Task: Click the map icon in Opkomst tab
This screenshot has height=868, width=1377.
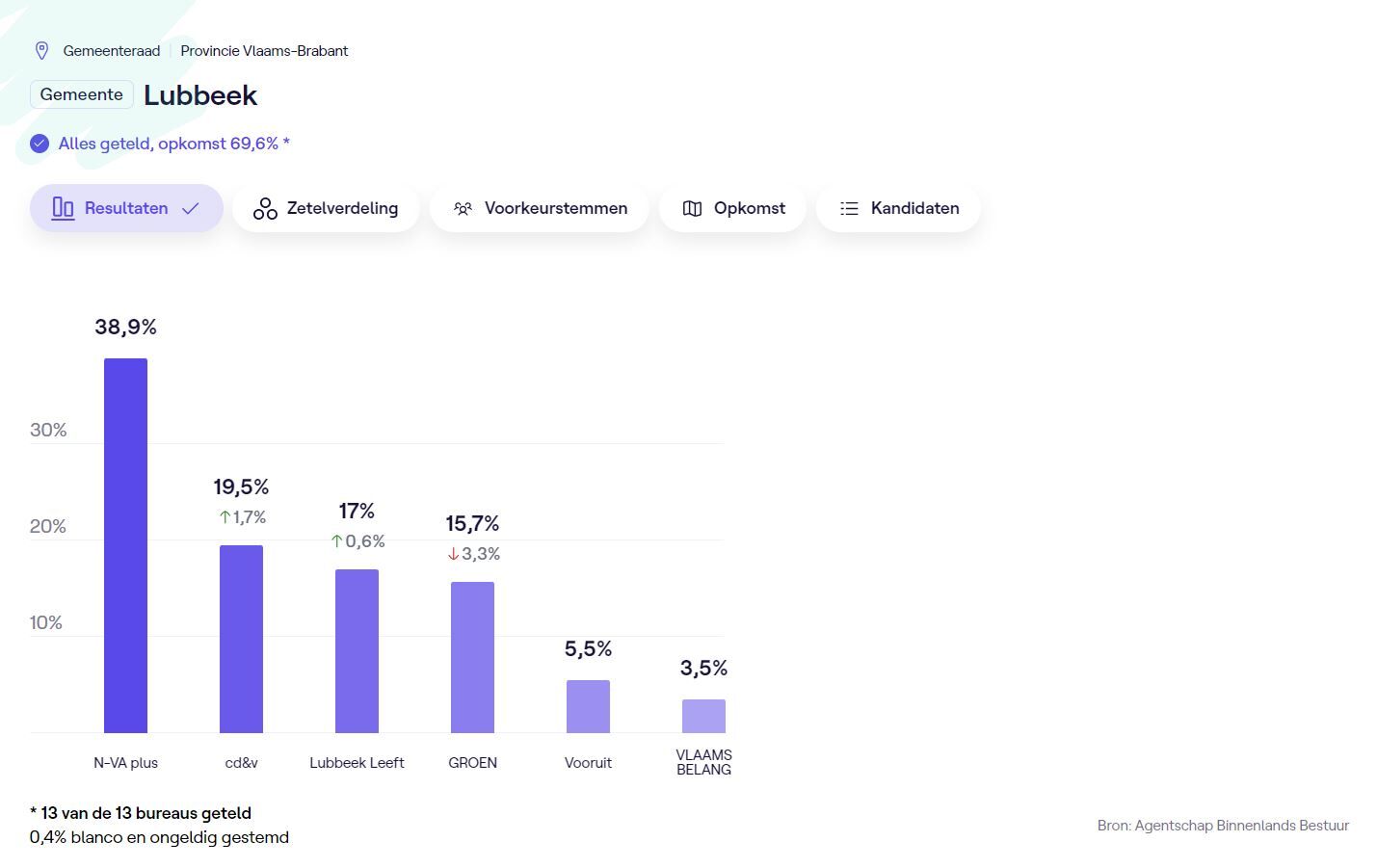Action: click(x=692, y=208)
